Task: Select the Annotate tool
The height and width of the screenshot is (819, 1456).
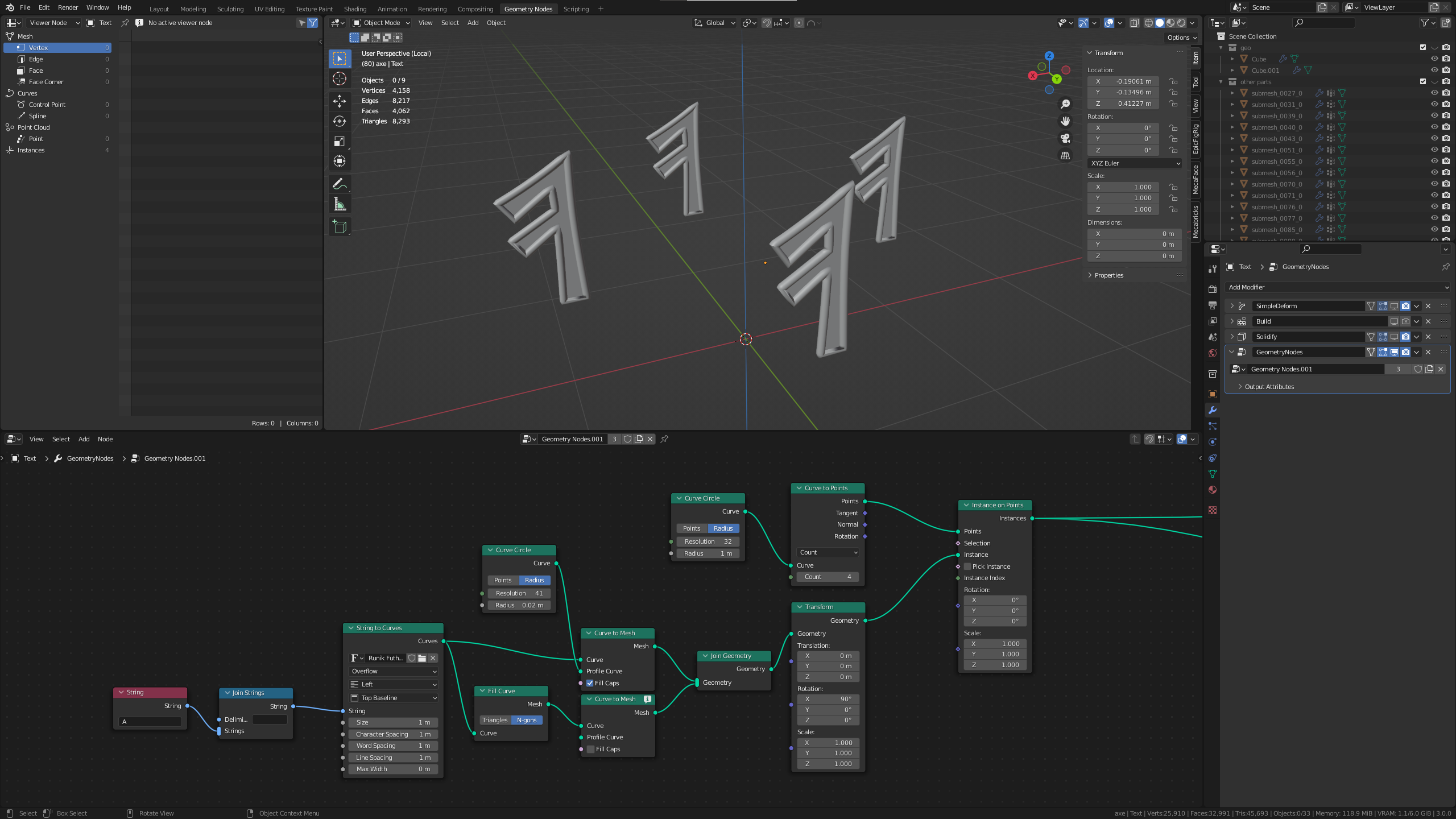Action: (340, 184)
